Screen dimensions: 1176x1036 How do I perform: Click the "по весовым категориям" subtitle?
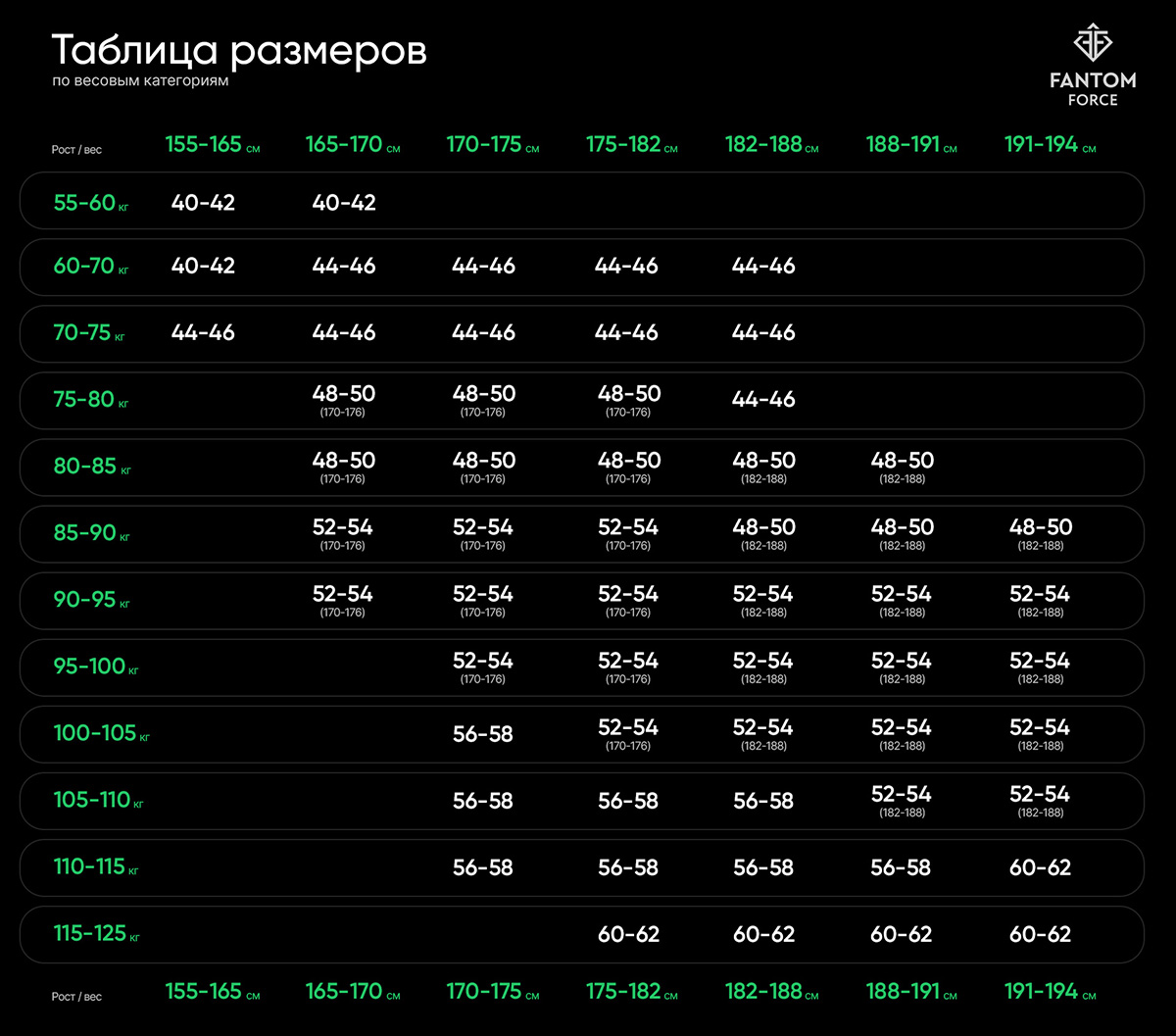[x=140, y=81]
